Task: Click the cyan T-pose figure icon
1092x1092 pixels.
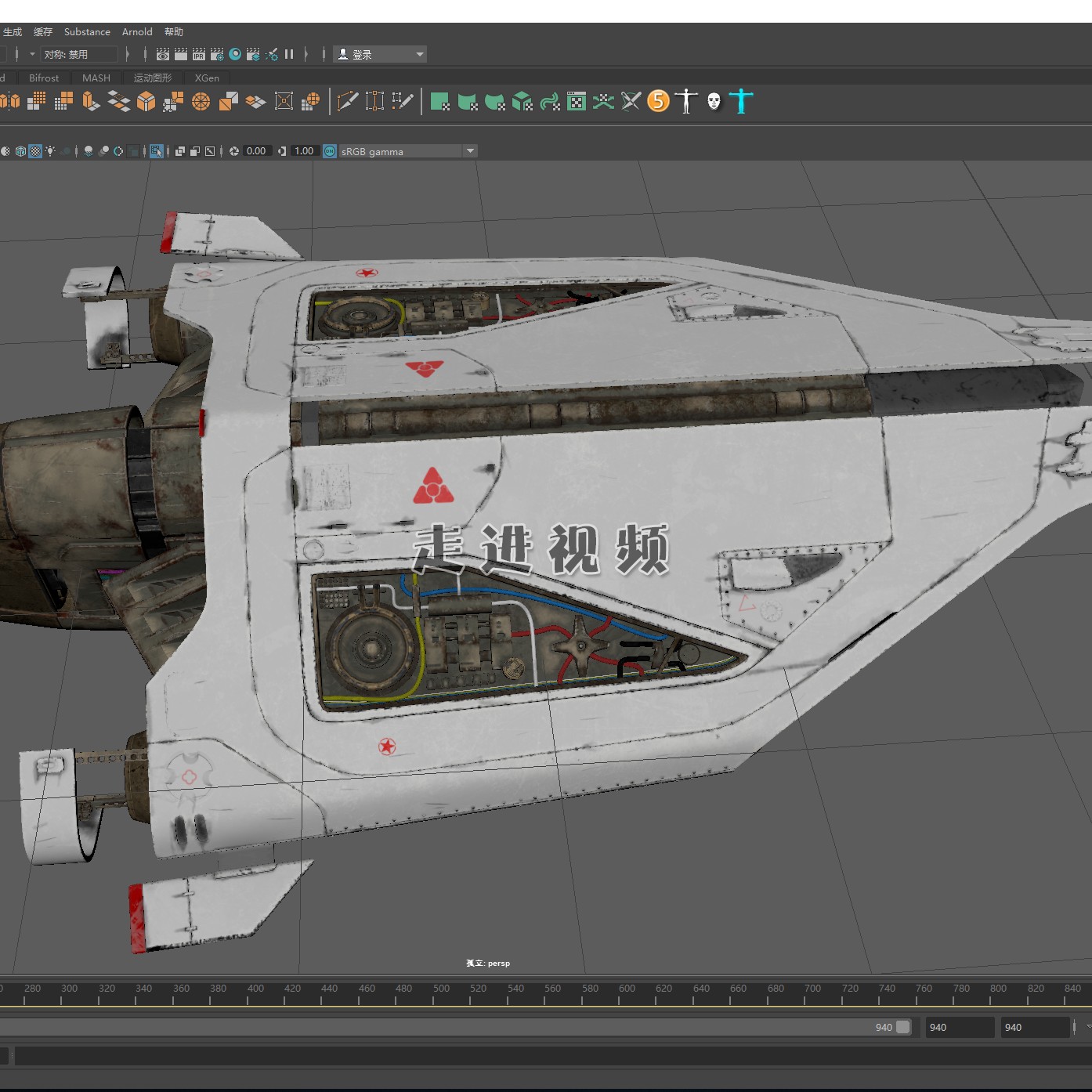Action: coord(741,101)
